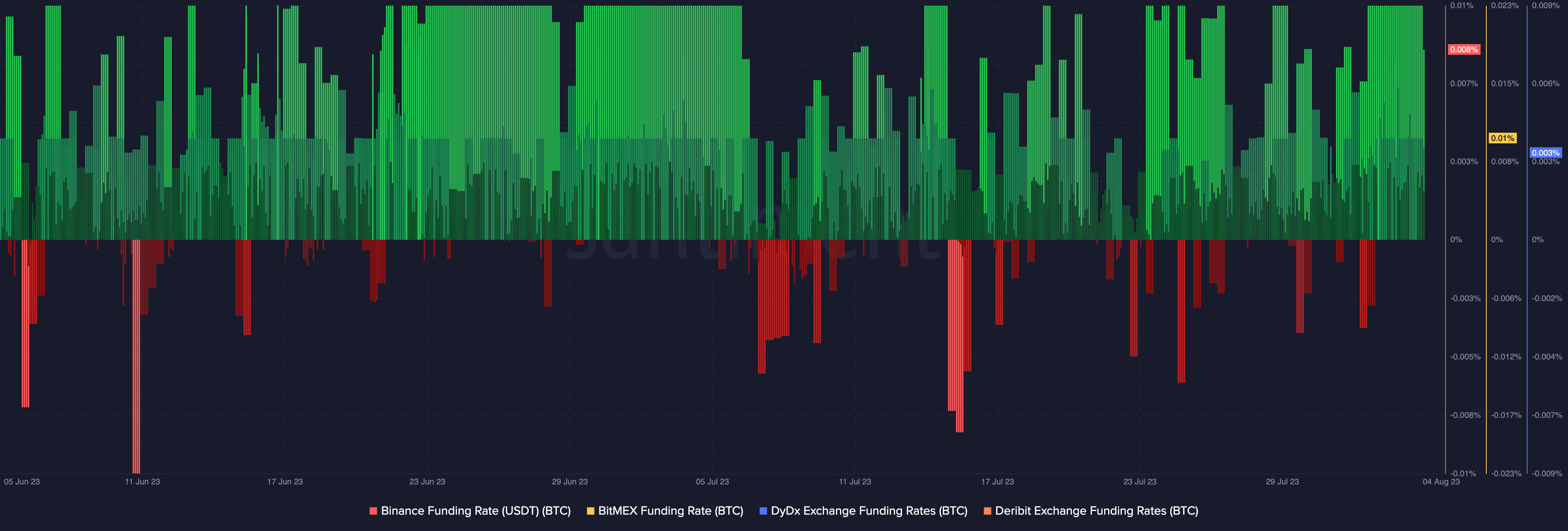
Task: Click the orange Deribit legend color square
Action: 987,511
